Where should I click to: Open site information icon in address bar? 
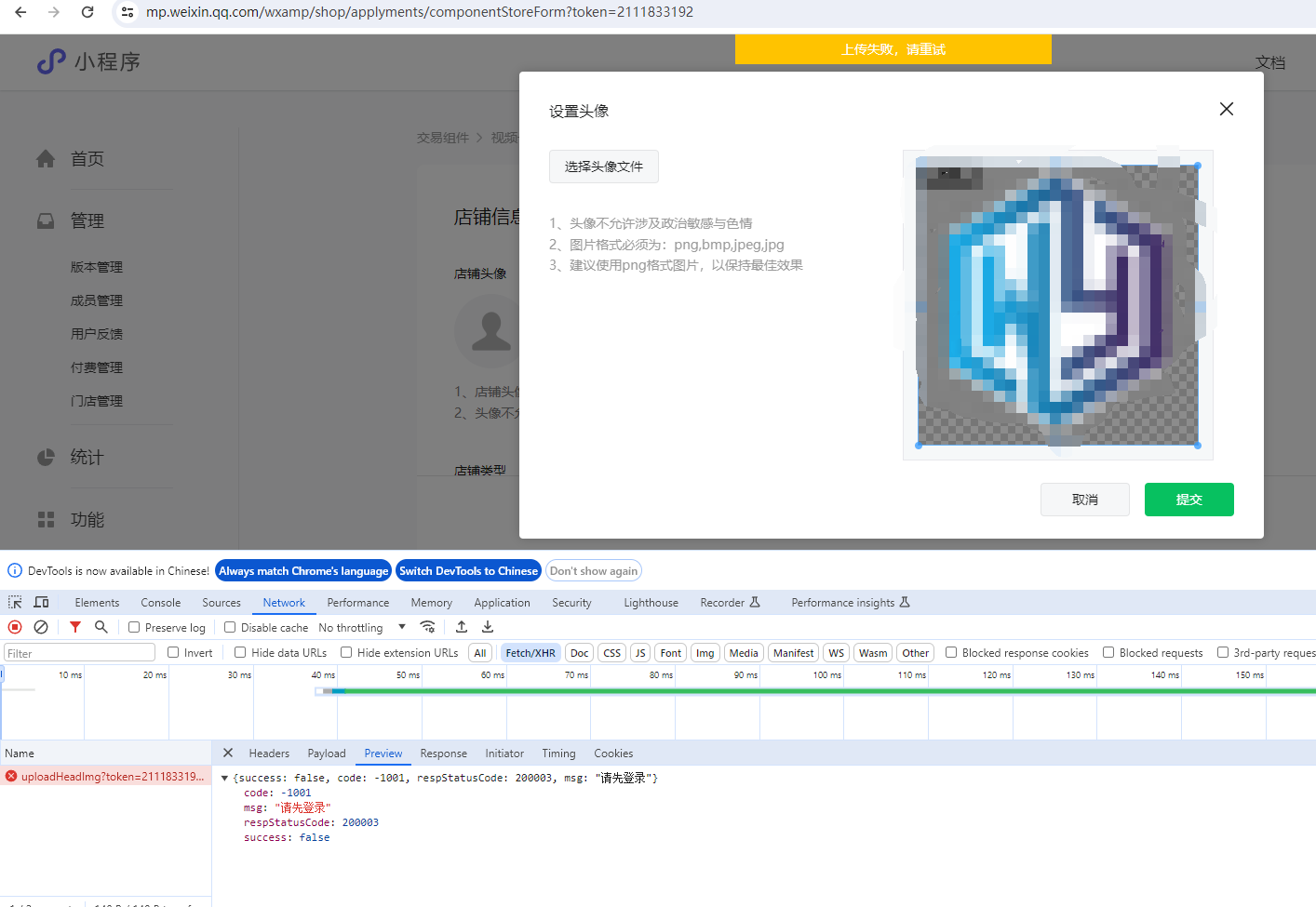pyautogui.click(x=128, y=12)
